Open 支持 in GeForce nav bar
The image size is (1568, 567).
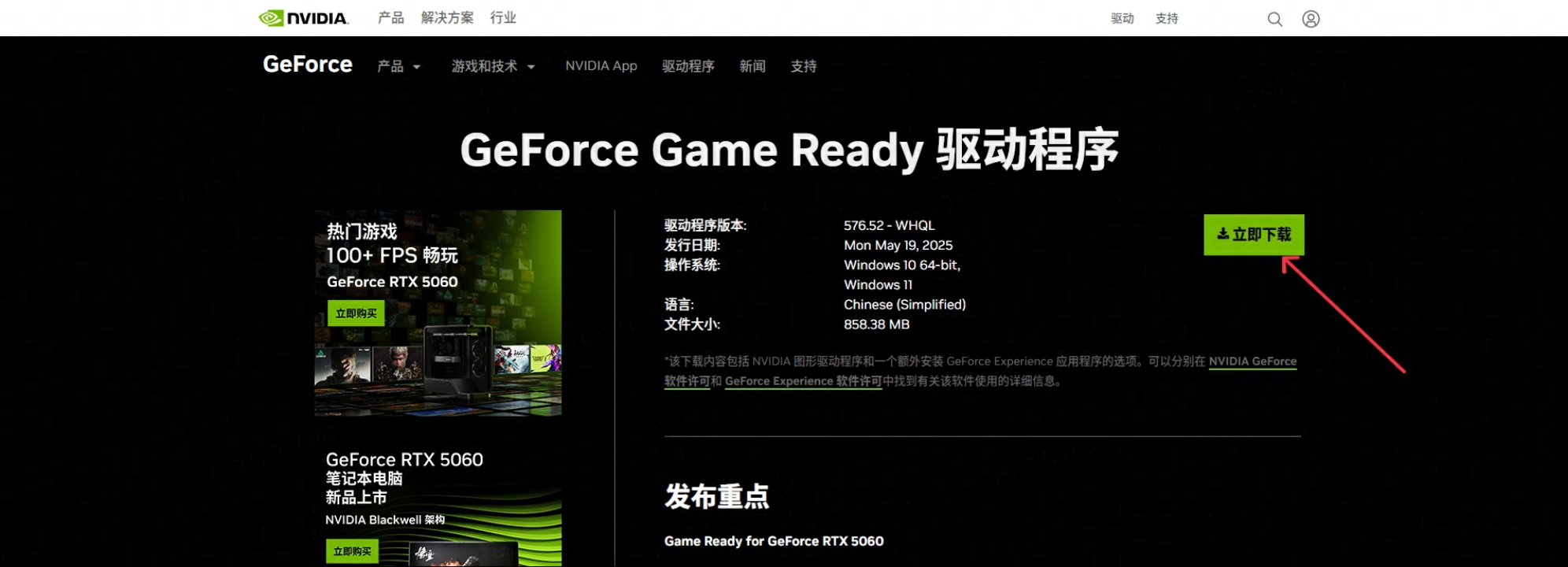coord(804,67)
